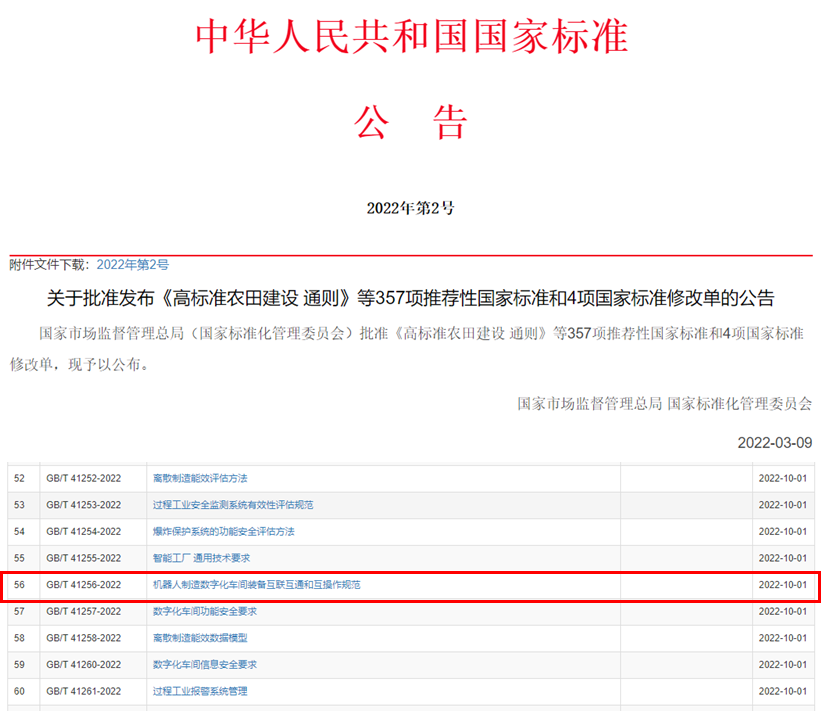The height and width of the screenshot is (711, 821).
Task: Open the 离散制造能效数据模型 link
Action: [x=200, y=638]
